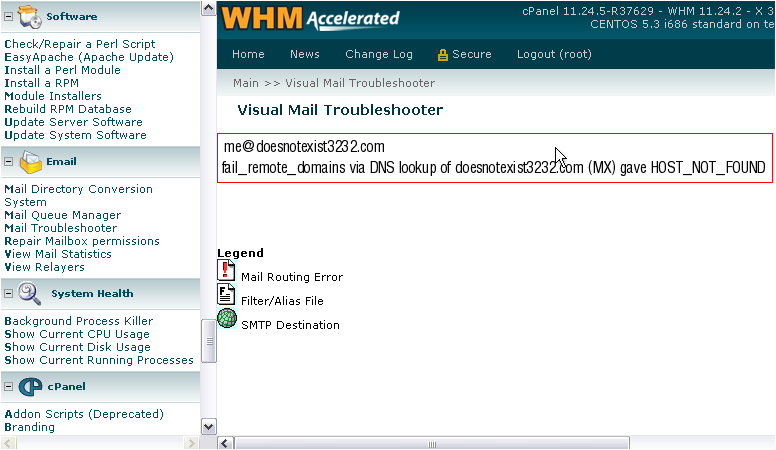Open Check/Repair a Perl Script
Viewport: 776px width, 450px height.
click(x=80, y=44)
